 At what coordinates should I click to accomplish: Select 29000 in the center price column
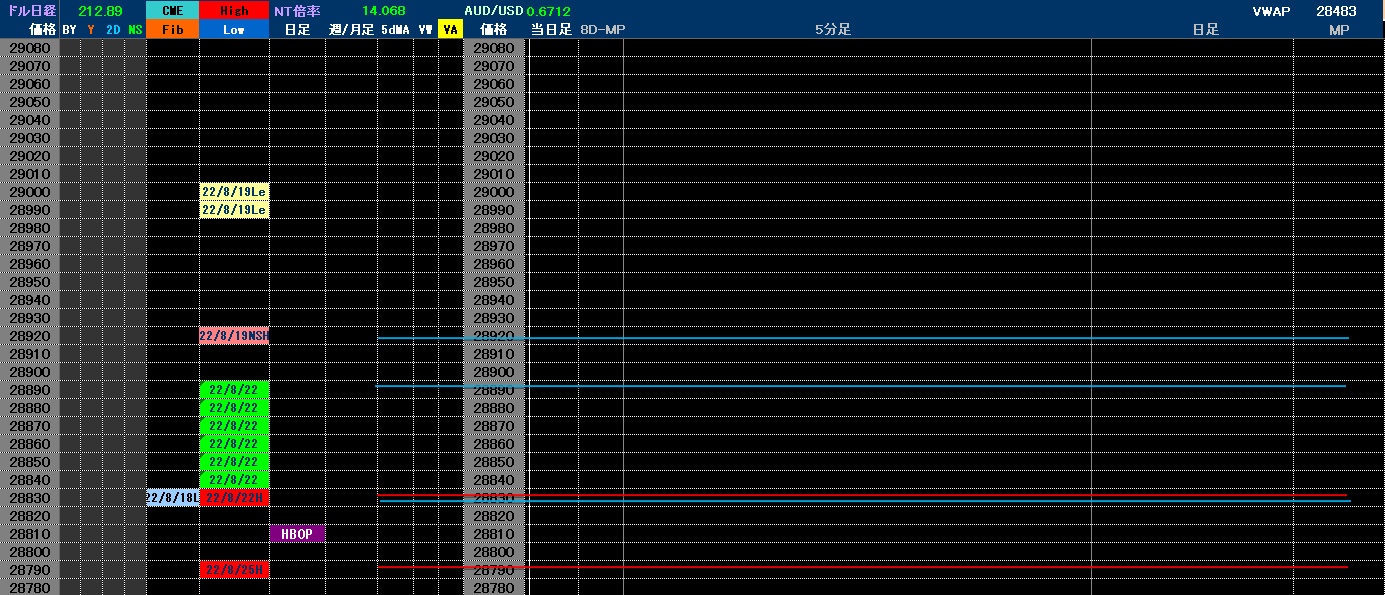click(494, 192)
